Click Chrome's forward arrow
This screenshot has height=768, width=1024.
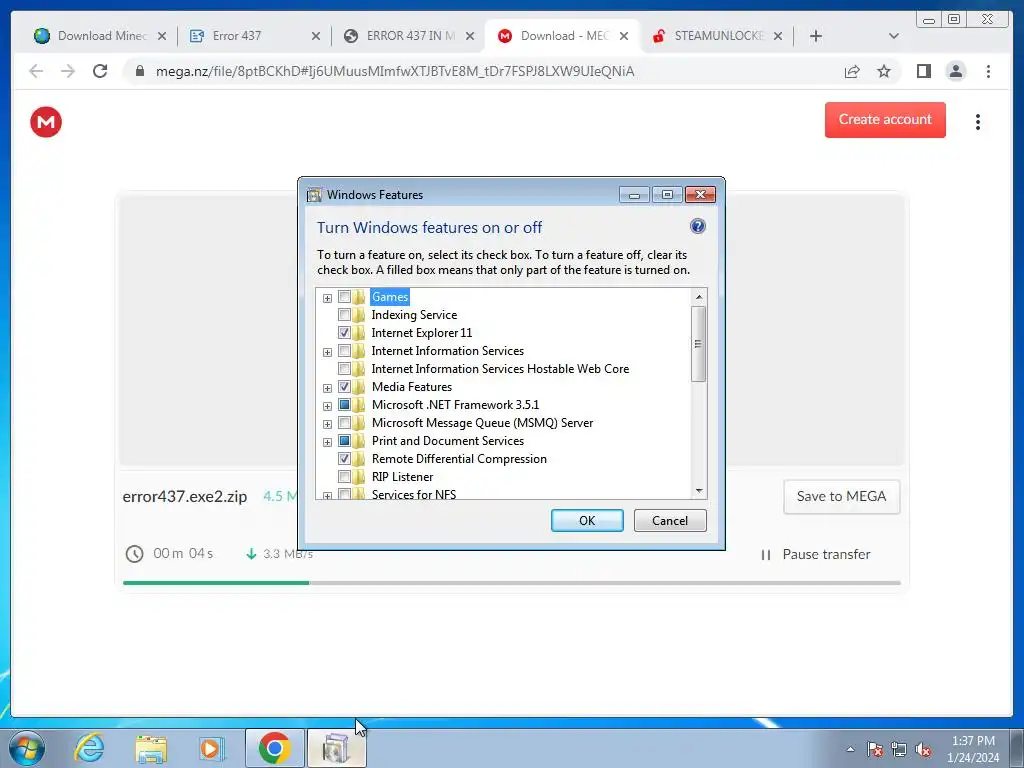68,71
